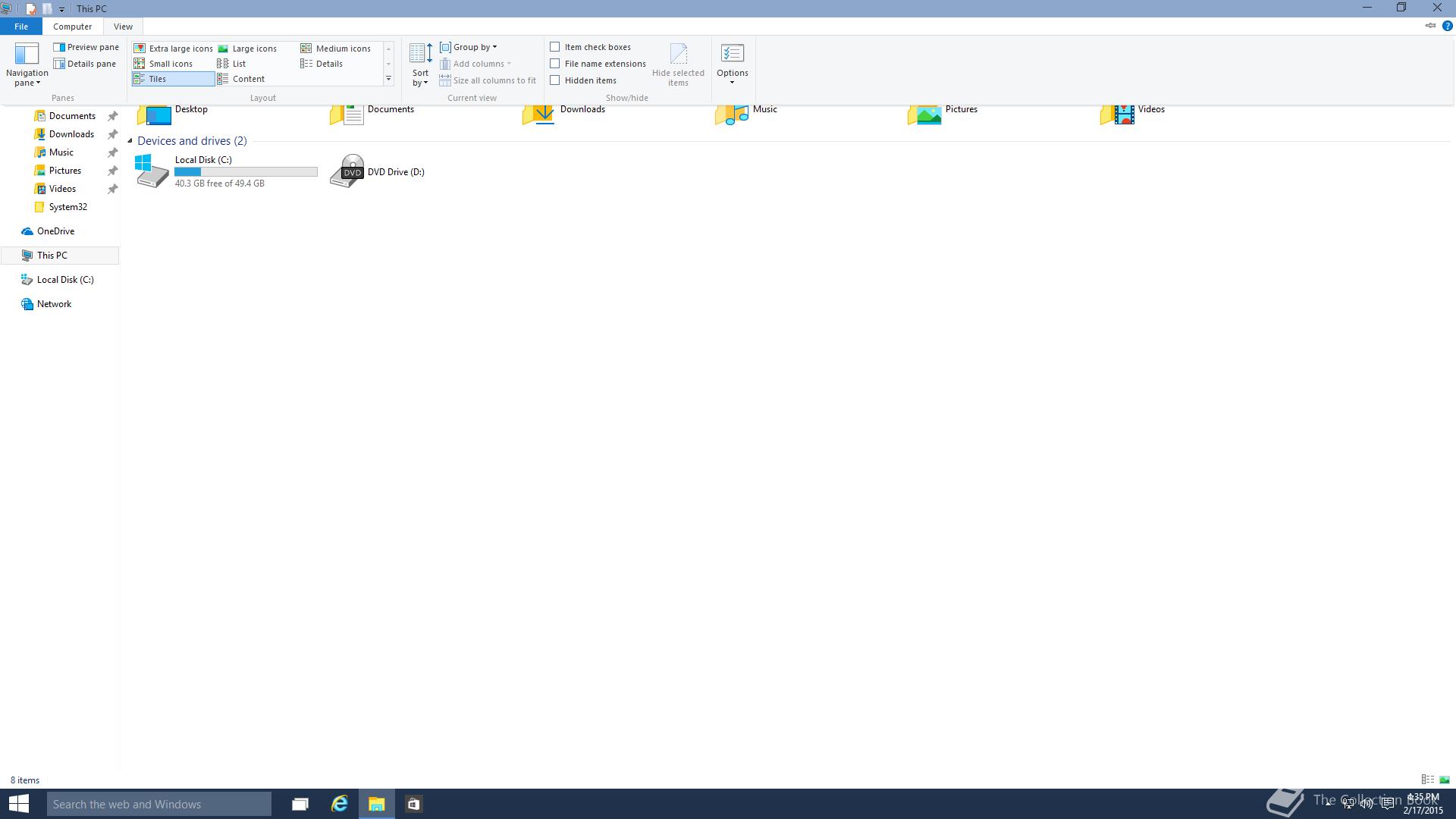The image size is (1456, 819).
Task: Switch to the Computer ribbon tab
Action: point(72,27)
